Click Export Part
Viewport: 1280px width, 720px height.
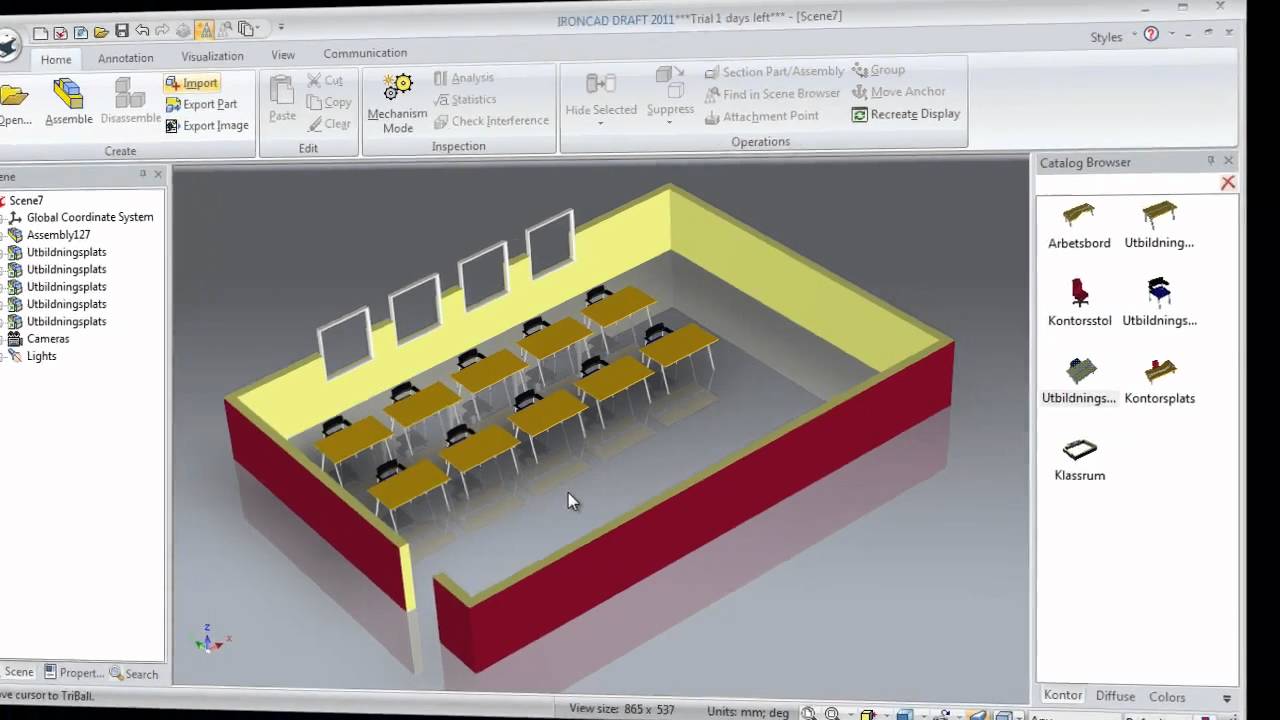[x=201, y=104]
